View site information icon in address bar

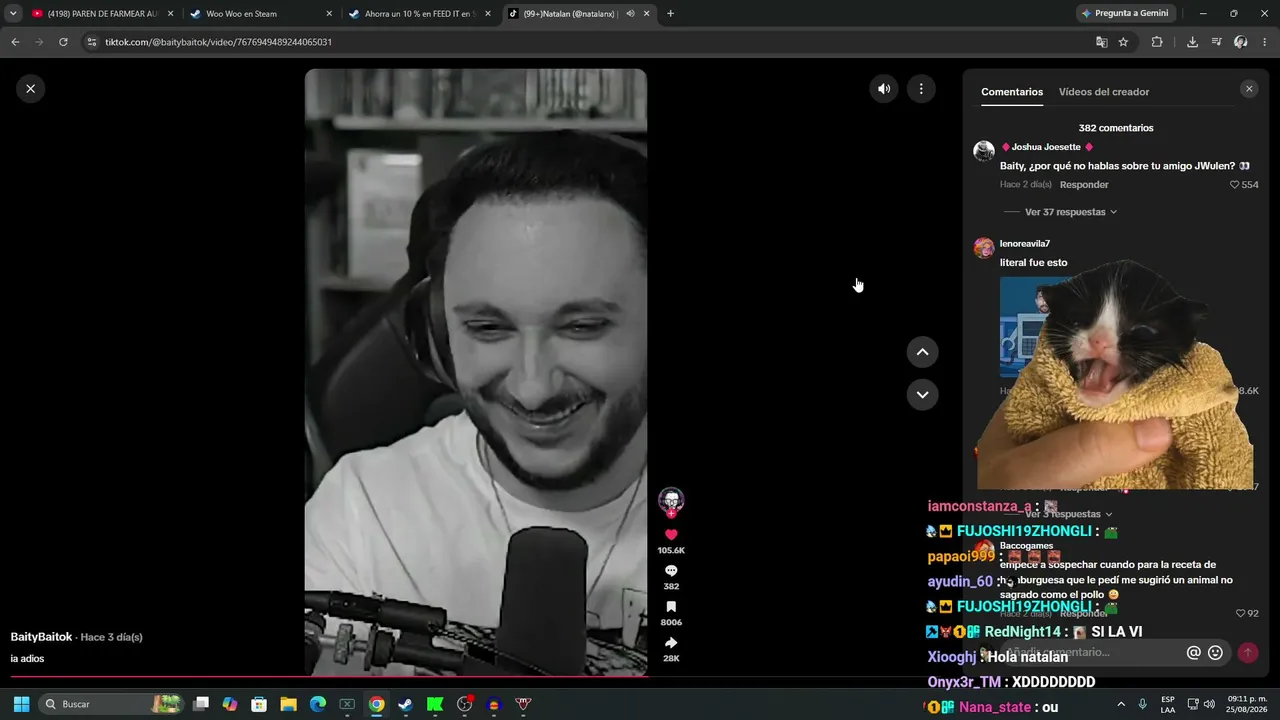pos(92,42)
